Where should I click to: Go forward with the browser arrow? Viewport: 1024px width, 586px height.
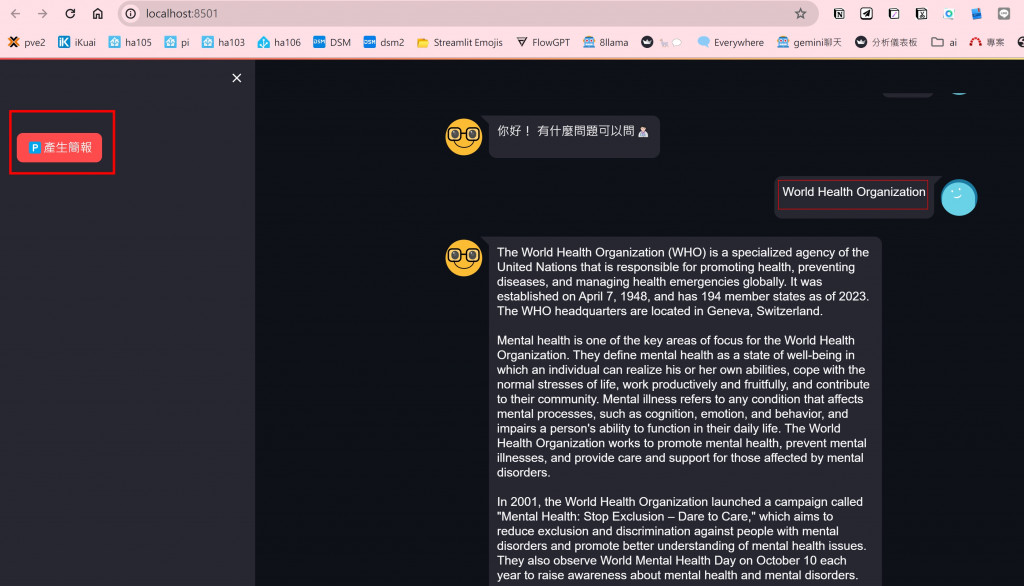(x=42, y=13)
